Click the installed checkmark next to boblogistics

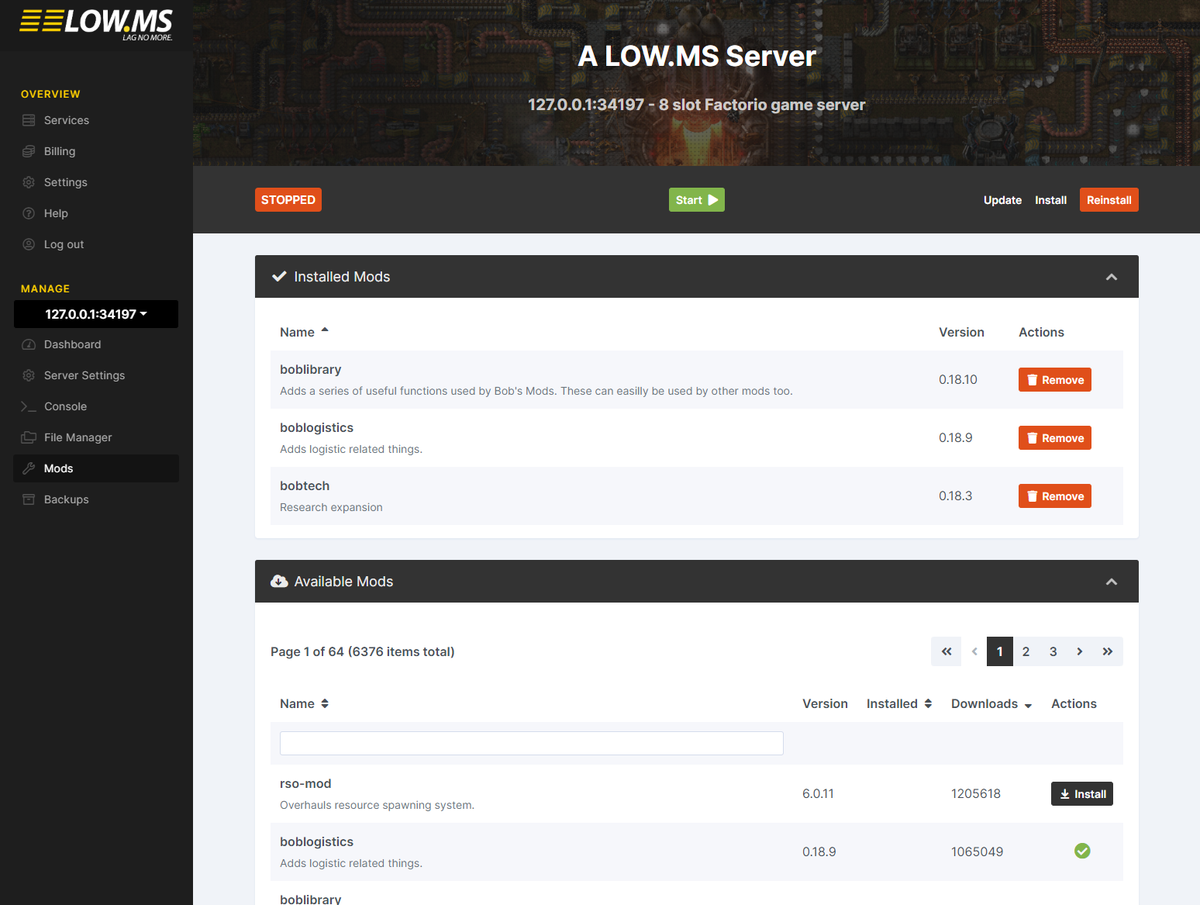(1082, 851)
